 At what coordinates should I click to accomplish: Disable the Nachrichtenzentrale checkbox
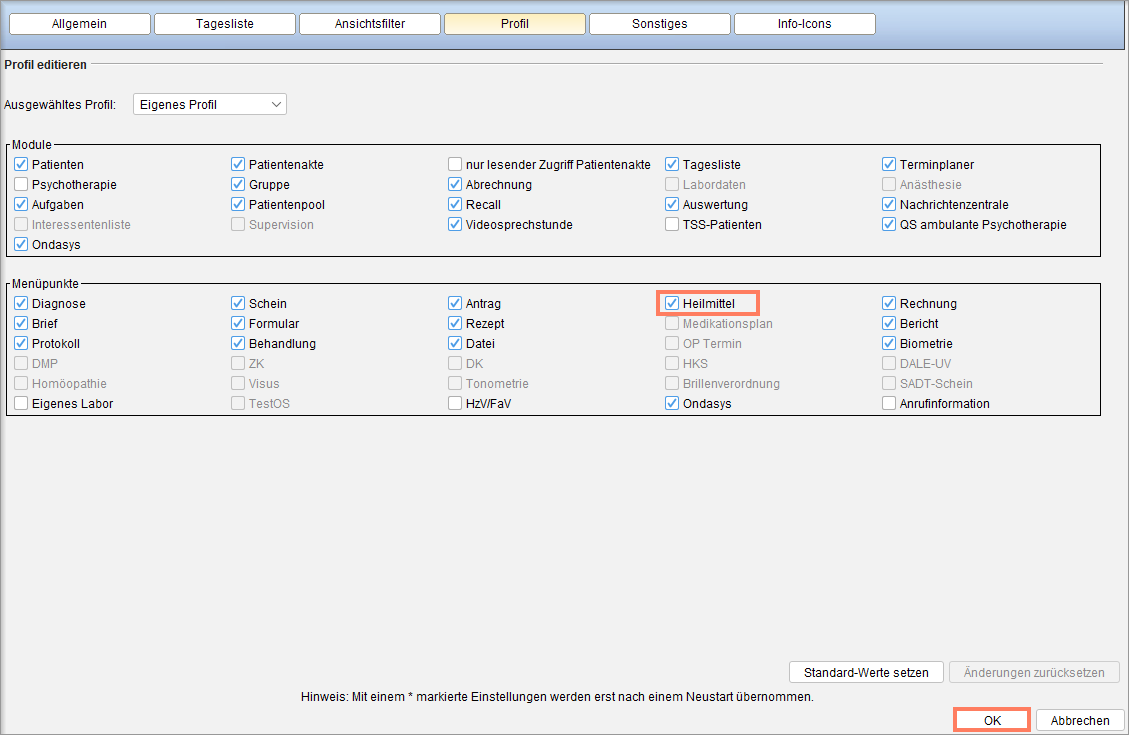coord(889,204)
